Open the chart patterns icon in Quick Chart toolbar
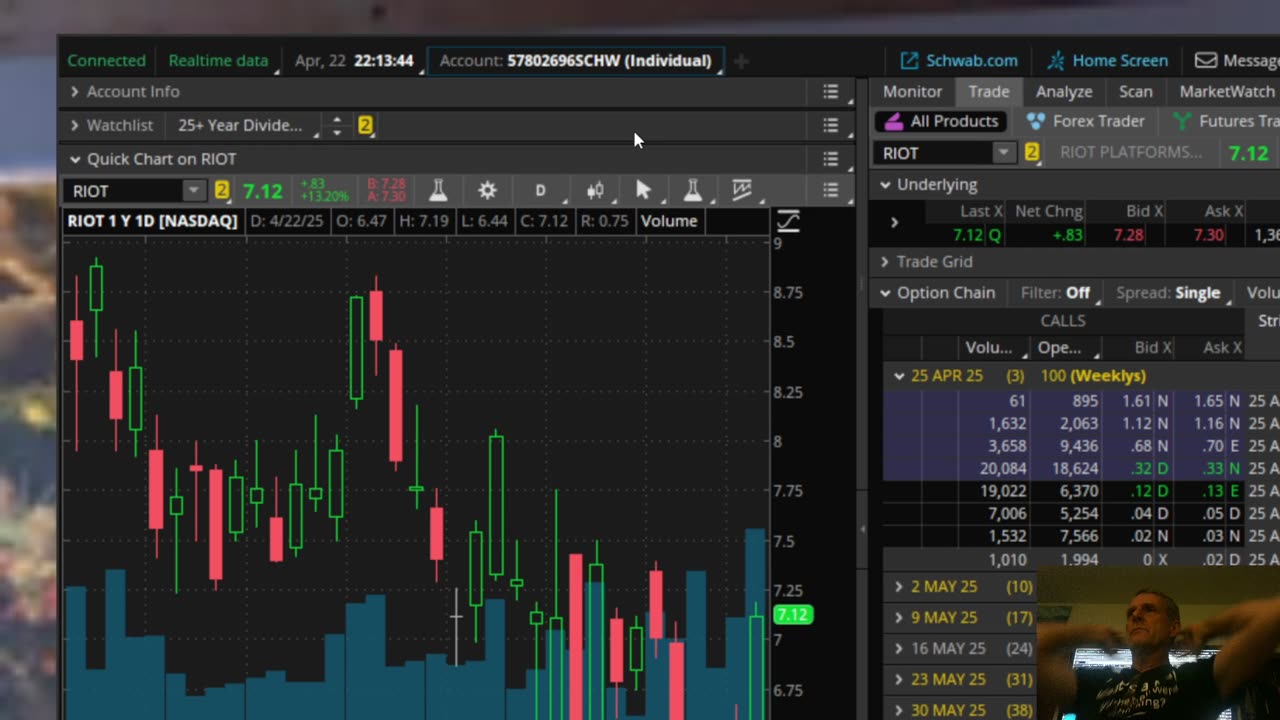1280x720 pixels. coord(742,190)
